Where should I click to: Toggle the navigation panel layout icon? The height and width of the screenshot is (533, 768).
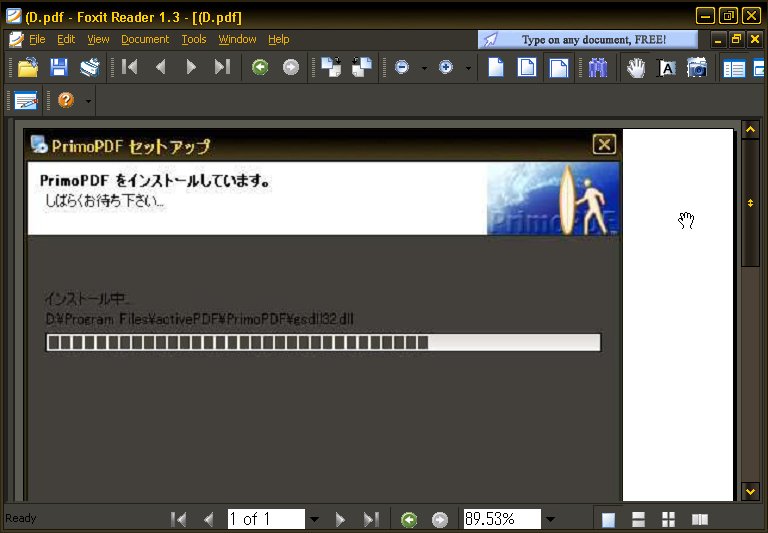click(x=734, y=68)
